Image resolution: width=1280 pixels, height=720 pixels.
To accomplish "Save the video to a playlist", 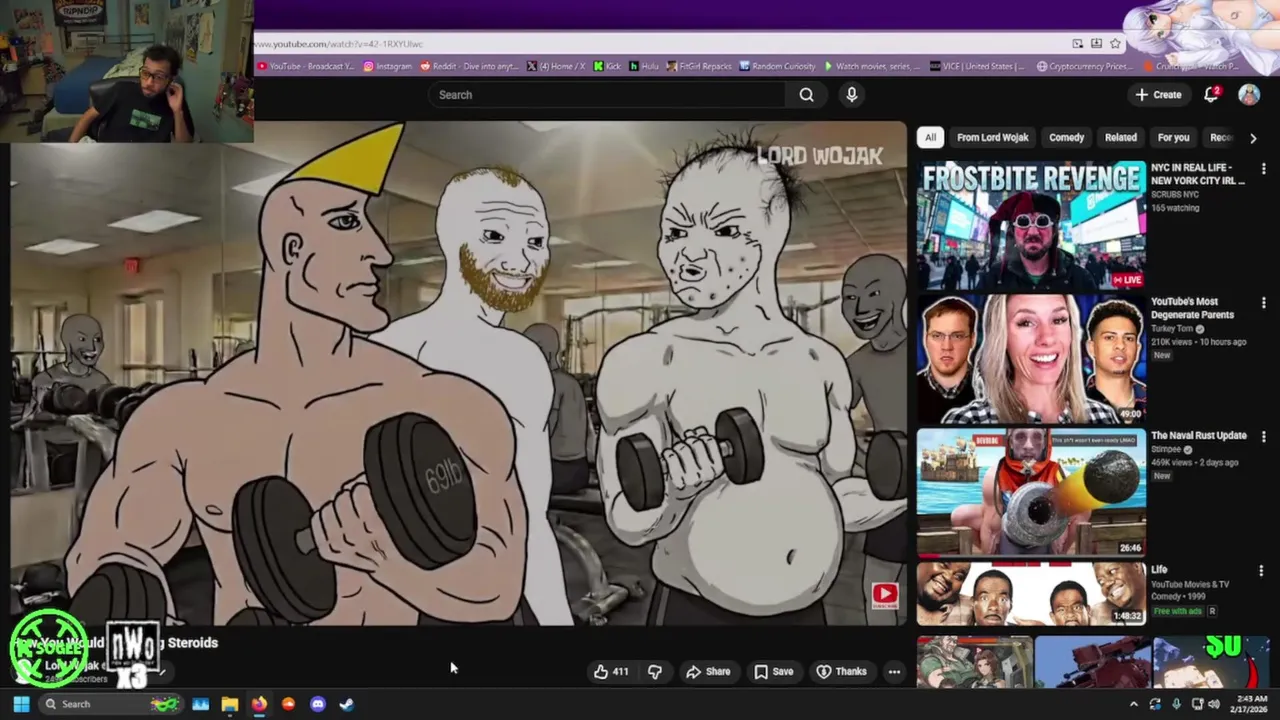I will [774, 672].
